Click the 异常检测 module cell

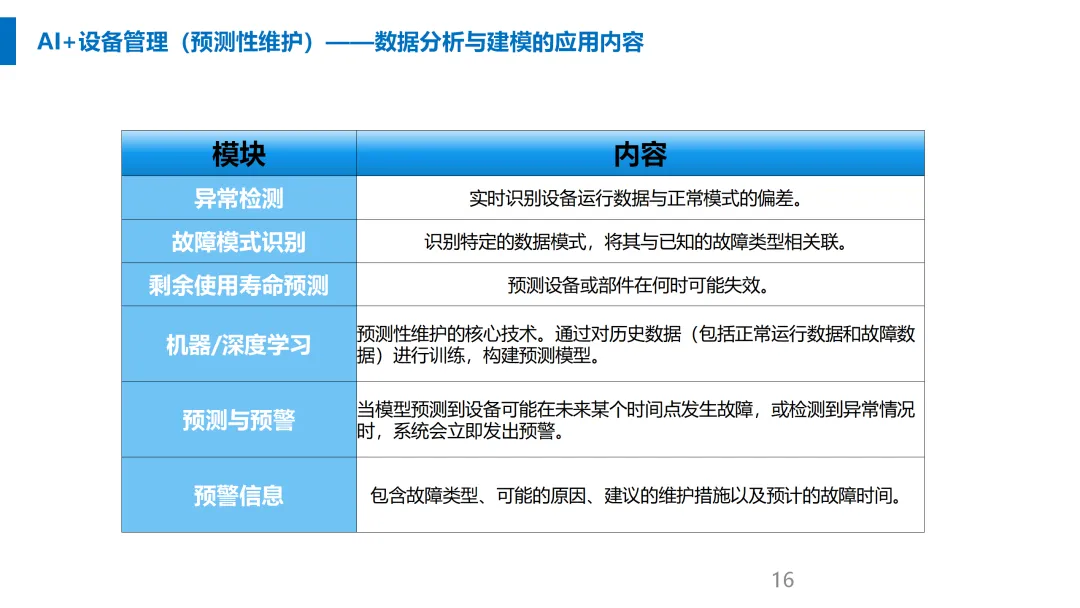click(x=239, y=198)
